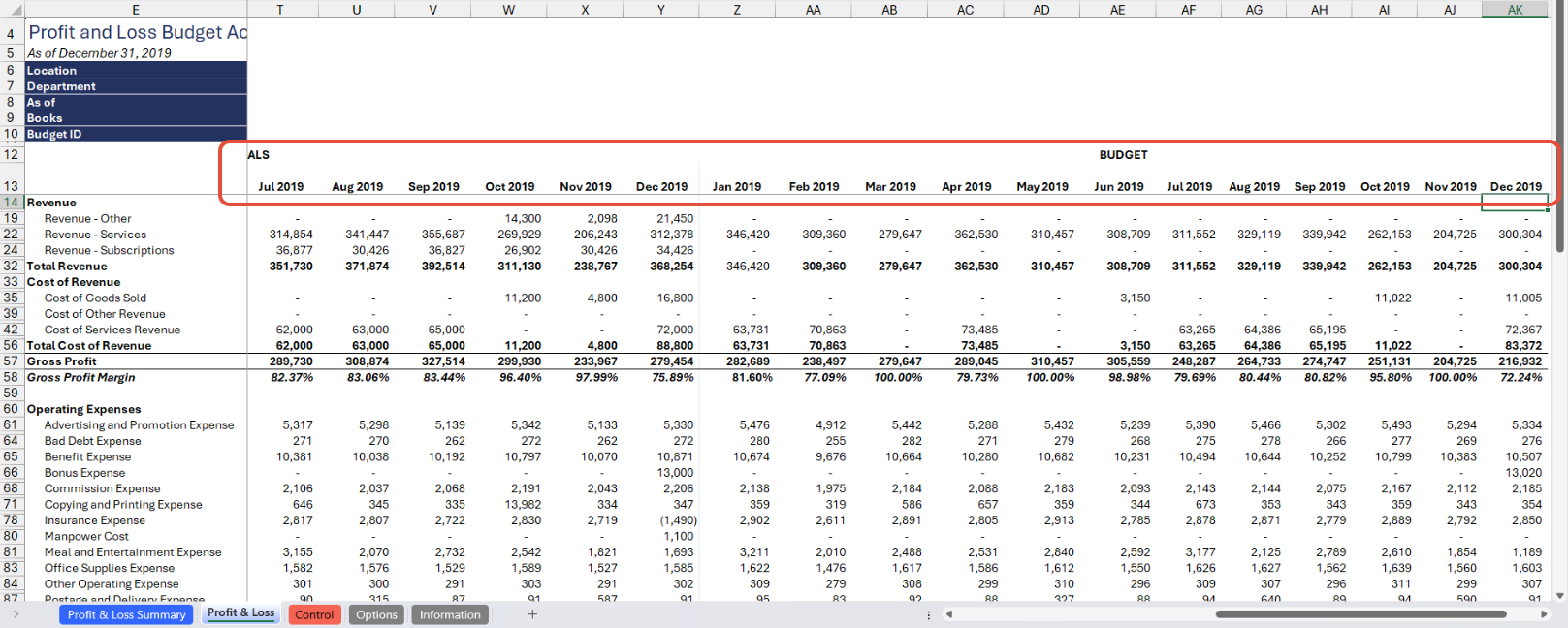
Task: Select the Profit & Loss sheet tab
Action: point(240,612)
